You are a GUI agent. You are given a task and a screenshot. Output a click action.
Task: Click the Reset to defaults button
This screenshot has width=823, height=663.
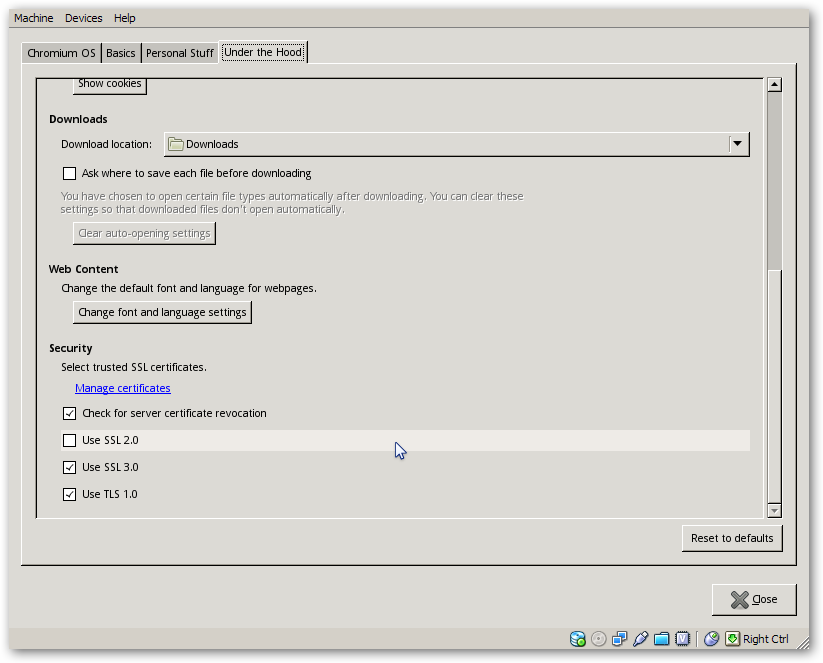(732, 538)
